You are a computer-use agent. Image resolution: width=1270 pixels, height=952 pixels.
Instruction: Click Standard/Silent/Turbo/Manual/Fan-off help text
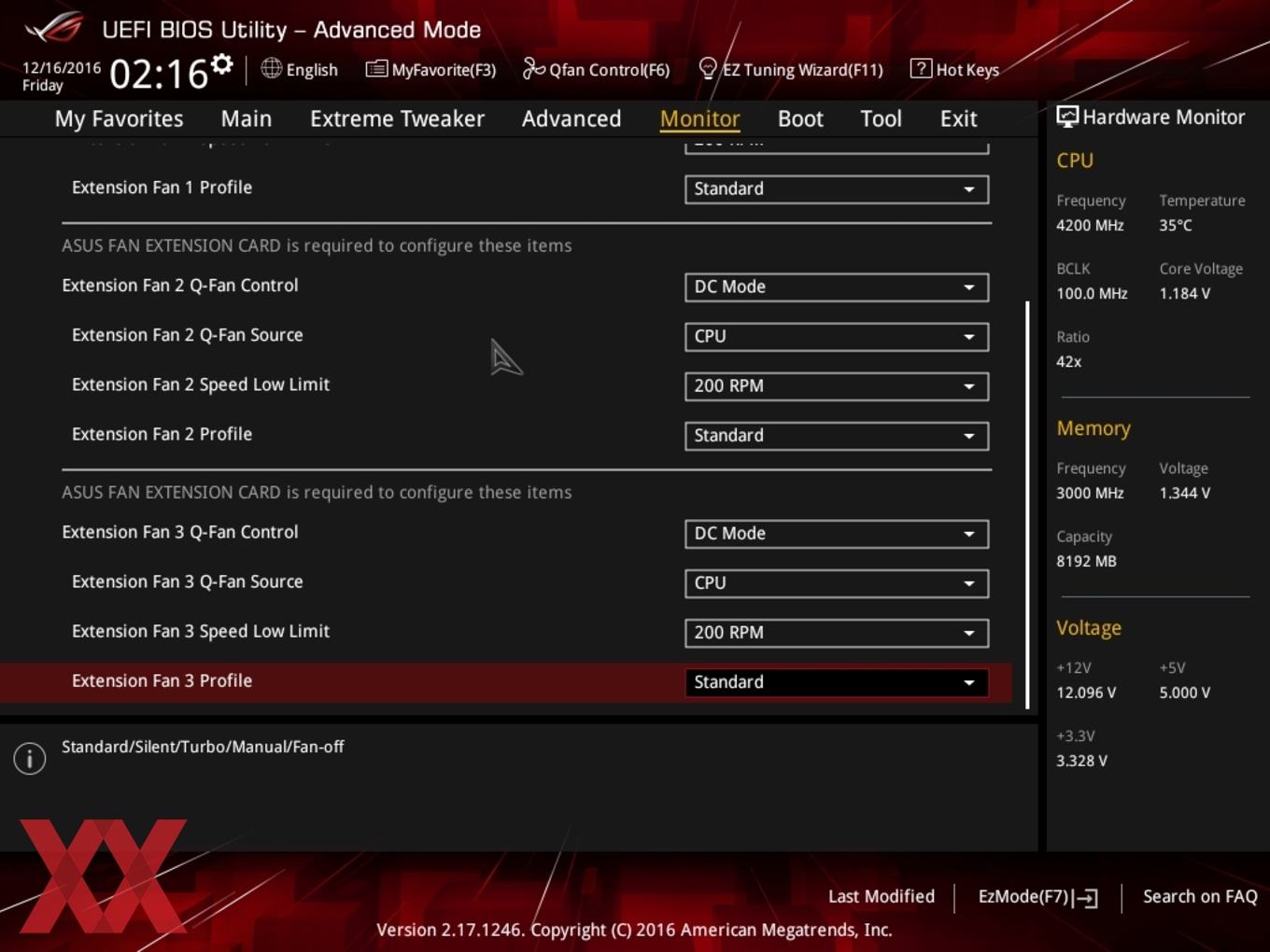(203, 747)
